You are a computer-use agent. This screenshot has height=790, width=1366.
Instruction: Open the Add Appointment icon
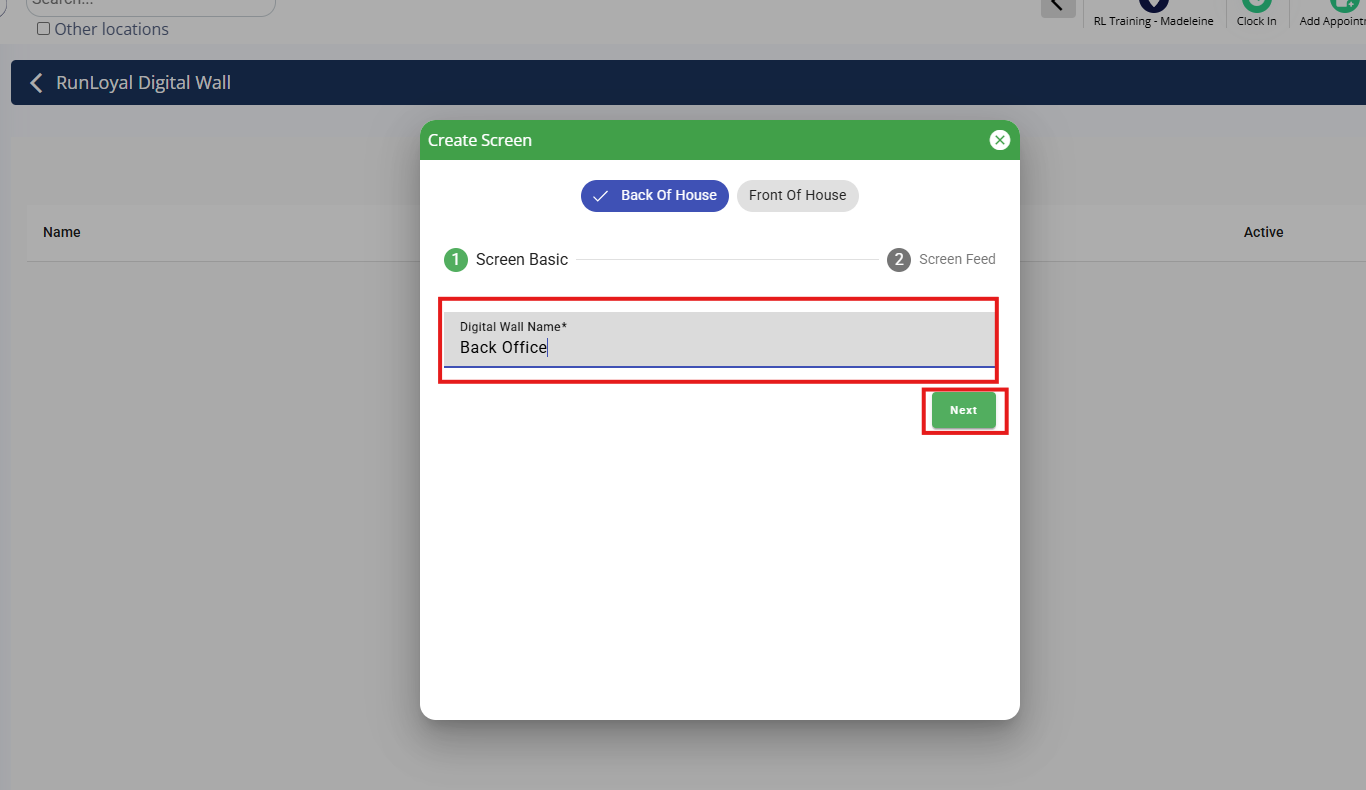pos(1344,4)
